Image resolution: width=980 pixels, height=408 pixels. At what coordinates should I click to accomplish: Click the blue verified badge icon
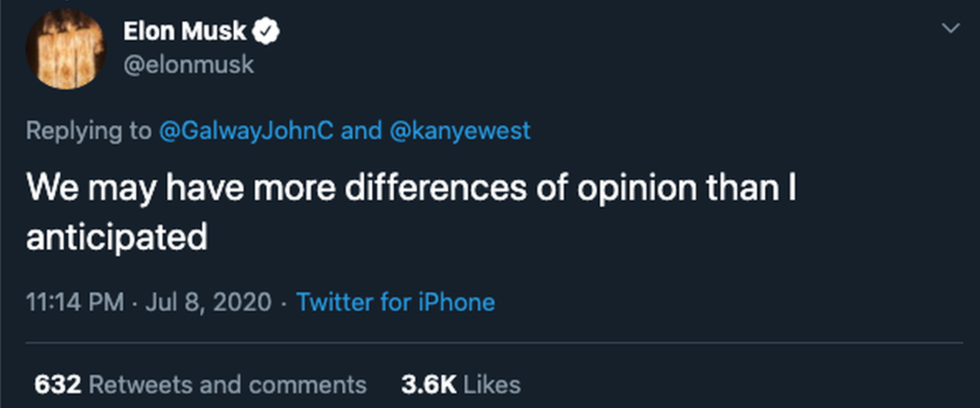(269, 32)
